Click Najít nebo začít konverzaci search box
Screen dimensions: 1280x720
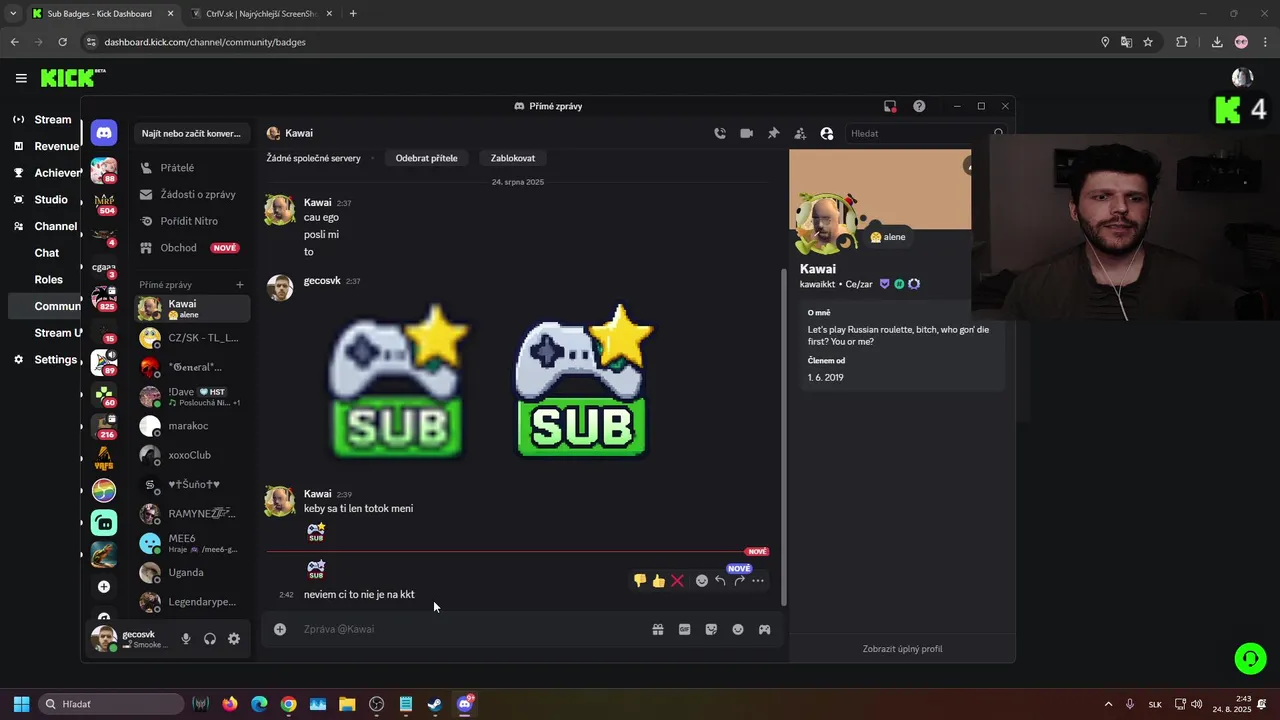point(191,133)
